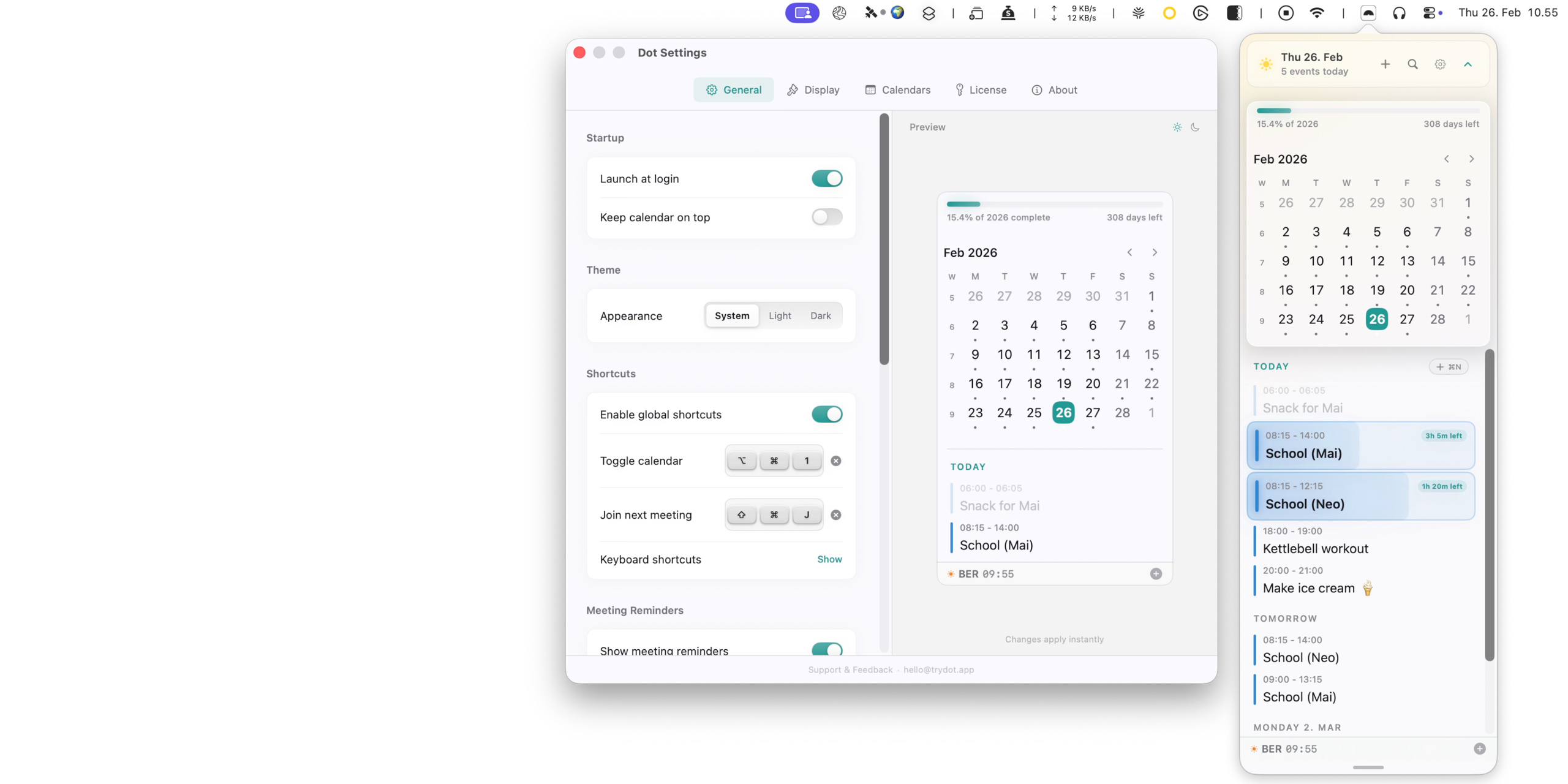The image size is (1568, 784).
Task: Open the Calendars tab
Action: [x=897, y=90]
